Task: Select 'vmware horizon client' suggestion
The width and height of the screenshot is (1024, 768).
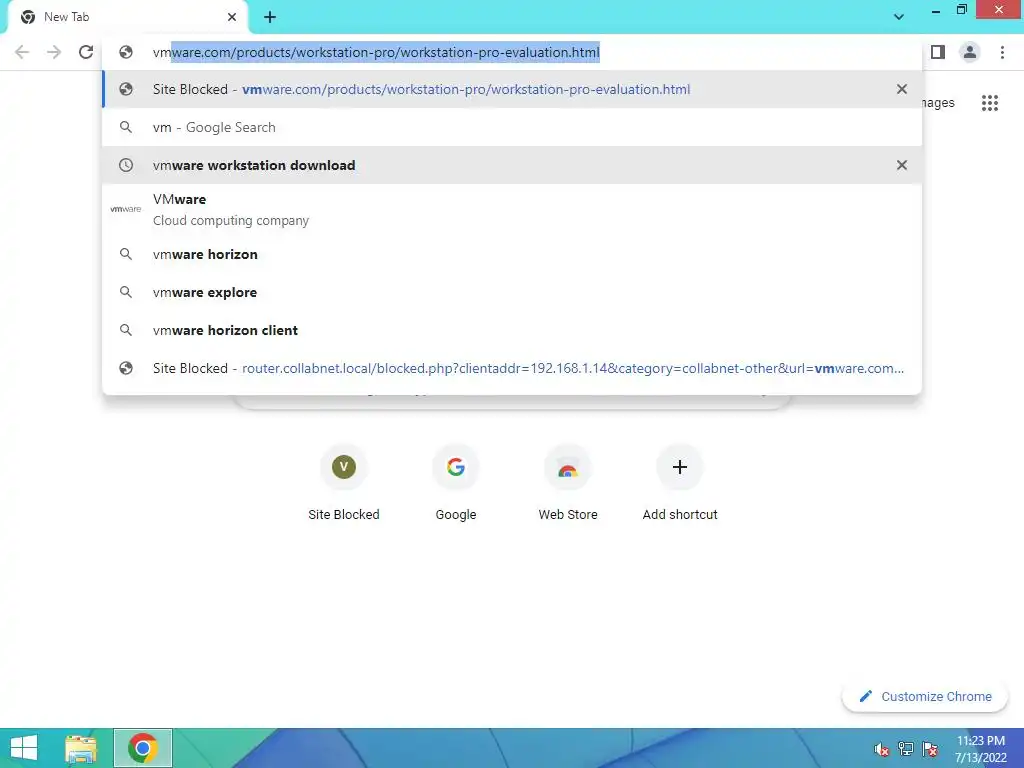Action: (512, 330)
